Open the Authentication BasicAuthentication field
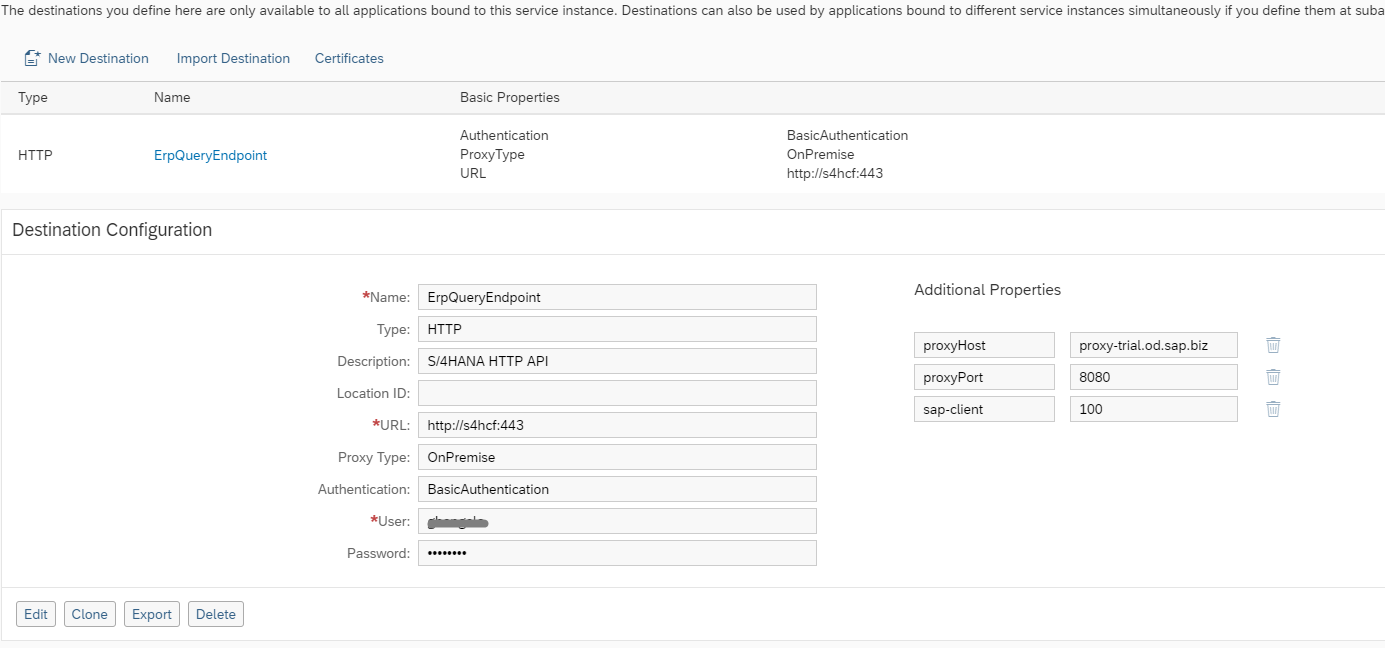 pyautogui.click(x=617, y=489)
